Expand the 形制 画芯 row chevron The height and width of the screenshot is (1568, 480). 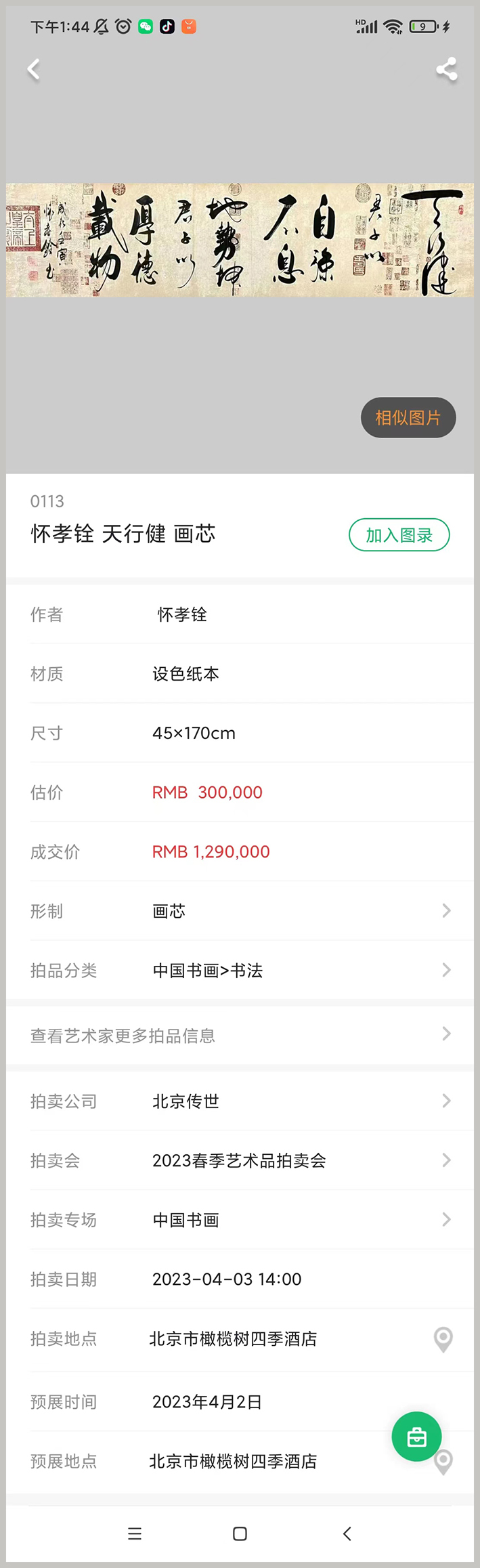(446, 910)
